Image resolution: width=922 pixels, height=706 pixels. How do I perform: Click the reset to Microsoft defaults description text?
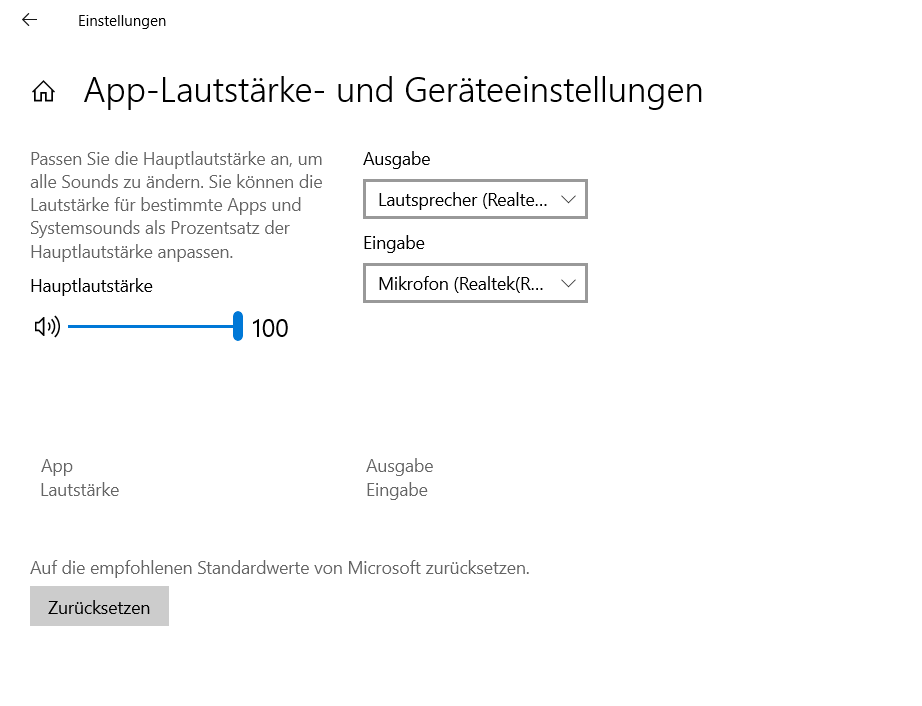tap(280, 568)
